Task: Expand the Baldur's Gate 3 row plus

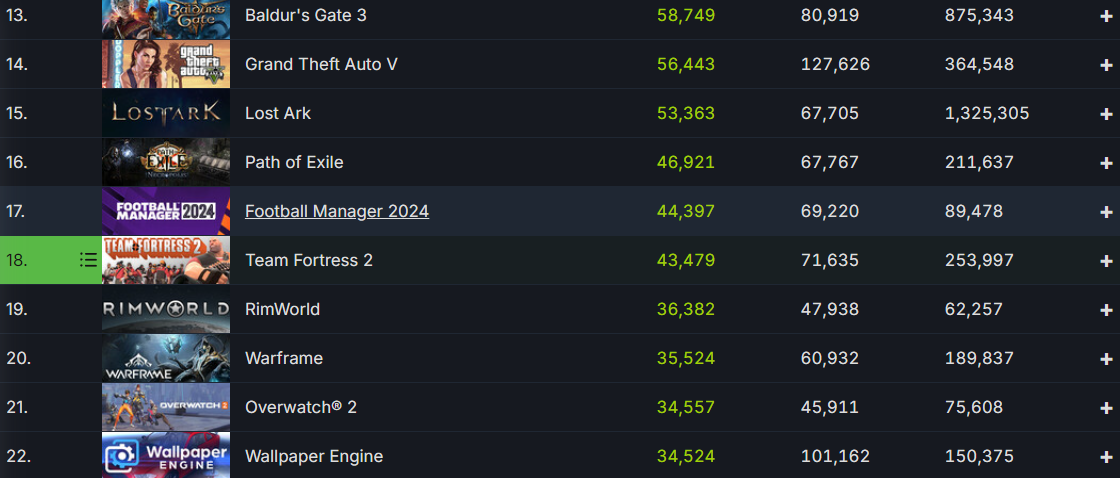Action: pyautogui.click(x=1106, y=16)
